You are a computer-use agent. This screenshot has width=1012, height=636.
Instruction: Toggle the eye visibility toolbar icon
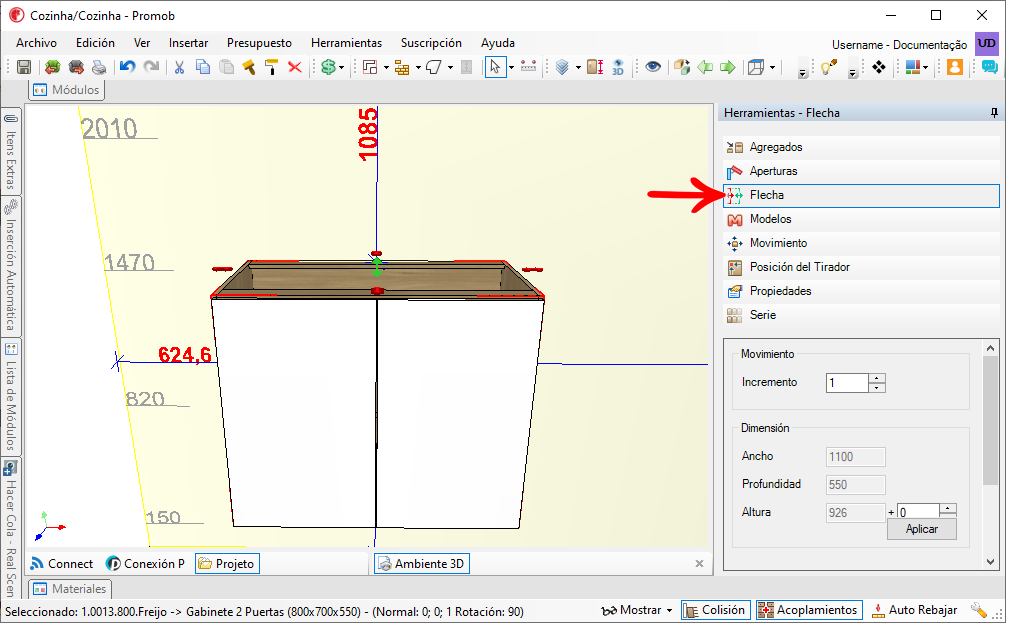tap(653, 67)
